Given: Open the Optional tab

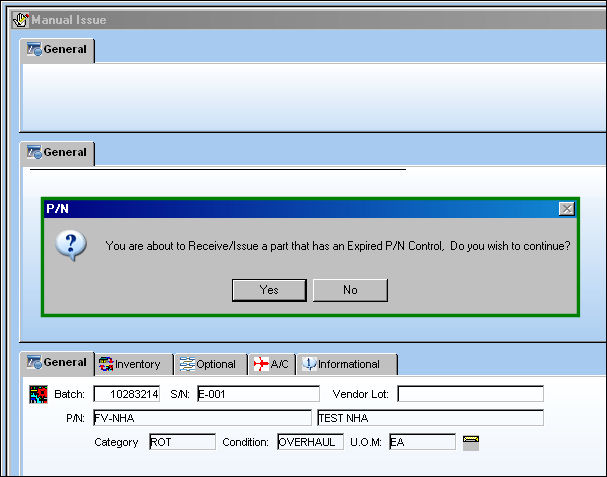Looking at the screenshot, I should [211, 364].
